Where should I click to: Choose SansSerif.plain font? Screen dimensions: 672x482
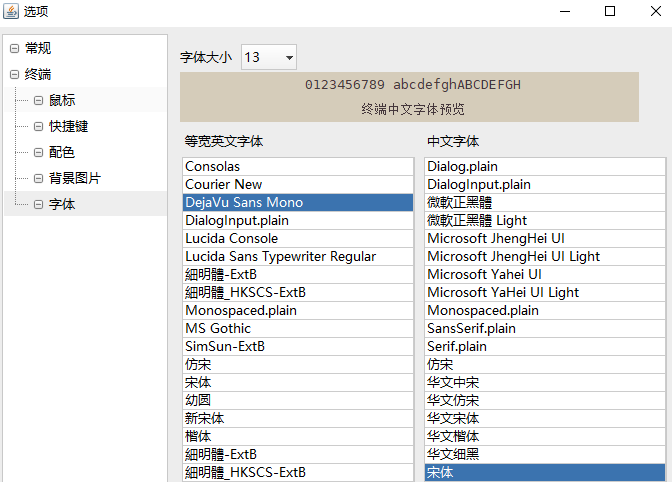tap(545, 328)
